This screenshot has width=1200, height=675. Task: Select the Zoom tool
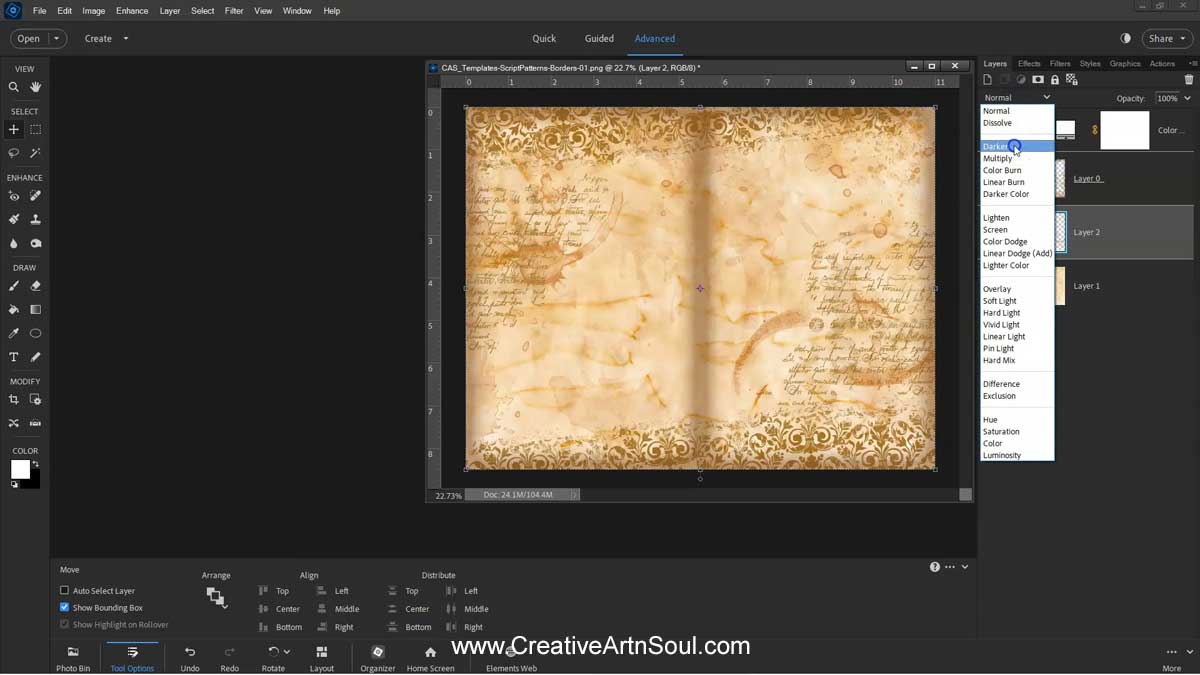coord(14,87)
